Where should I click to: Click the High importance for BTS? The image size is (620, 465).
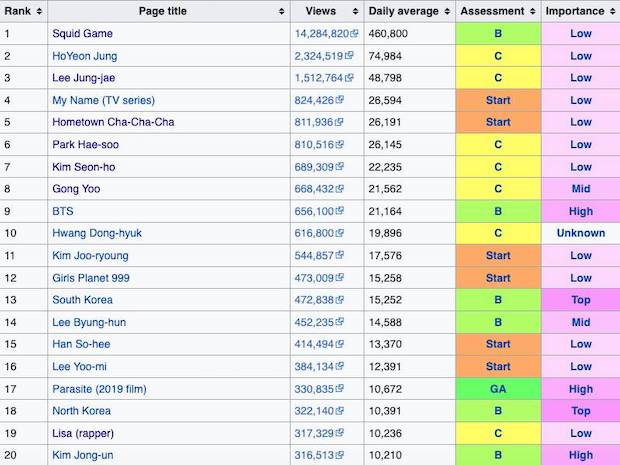click(x=580, y=211)
